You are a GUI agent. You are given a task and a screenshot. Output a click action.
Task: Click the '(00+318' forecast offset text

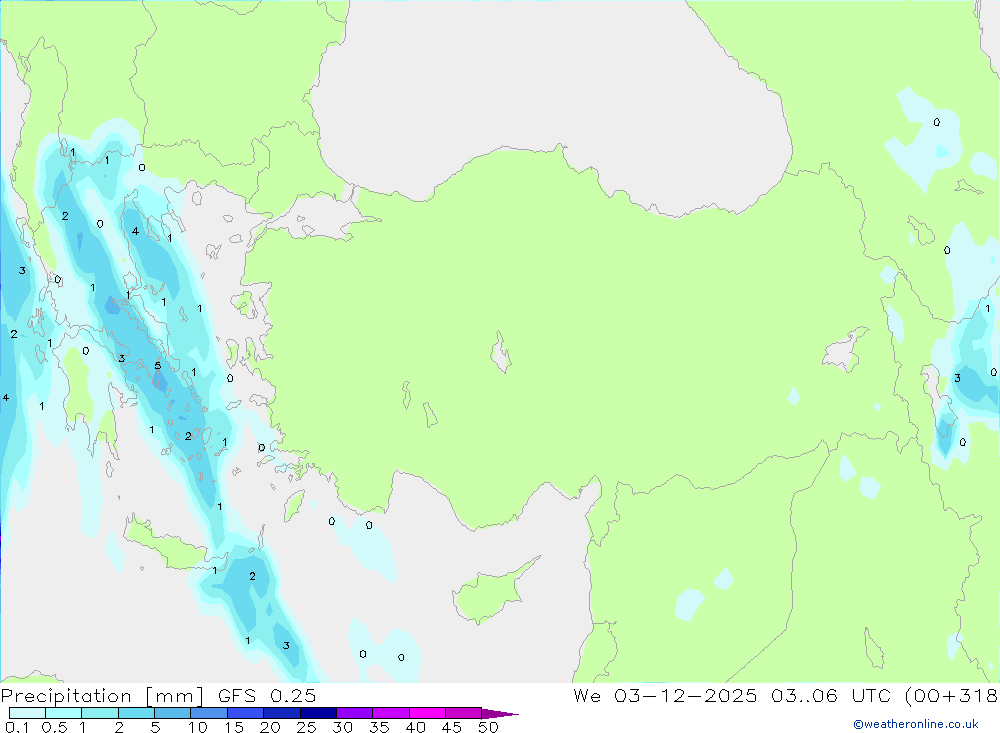coord(952,695)
